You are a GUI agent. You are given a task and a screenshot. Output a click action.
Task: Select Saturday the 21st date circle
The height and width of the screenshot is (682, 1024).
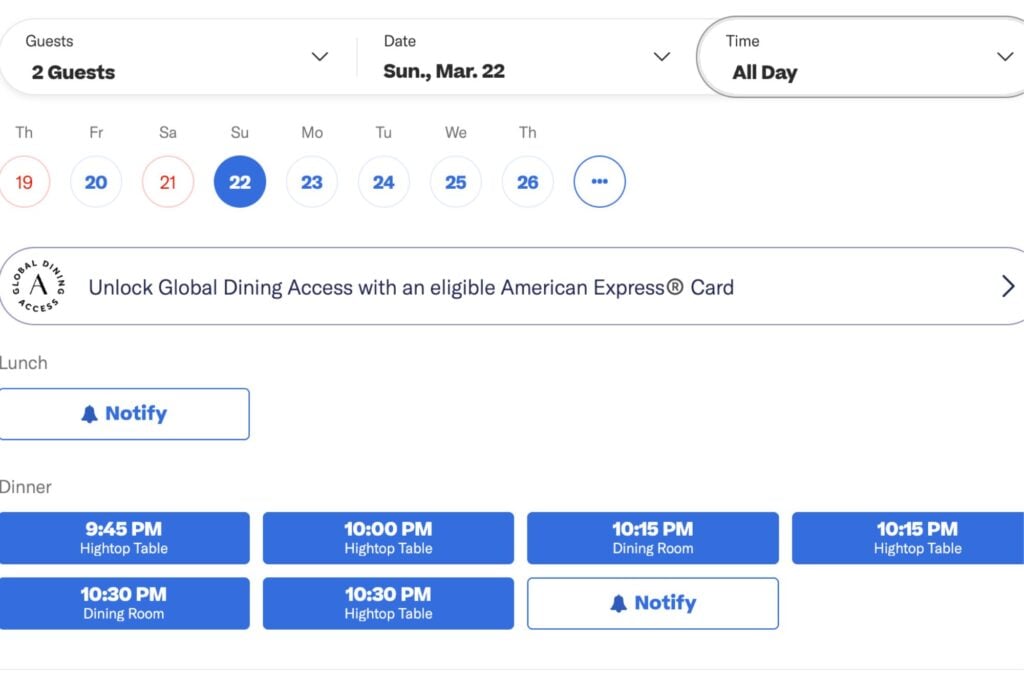pyautogui.click(x=167, y=182)
